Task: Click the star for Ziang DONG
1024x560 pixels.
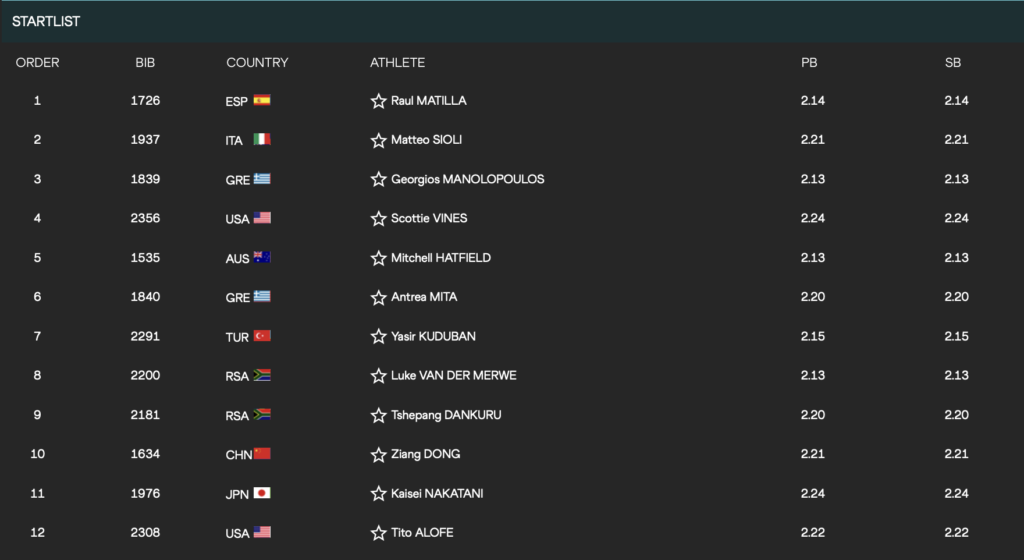Action: [378, 454]
